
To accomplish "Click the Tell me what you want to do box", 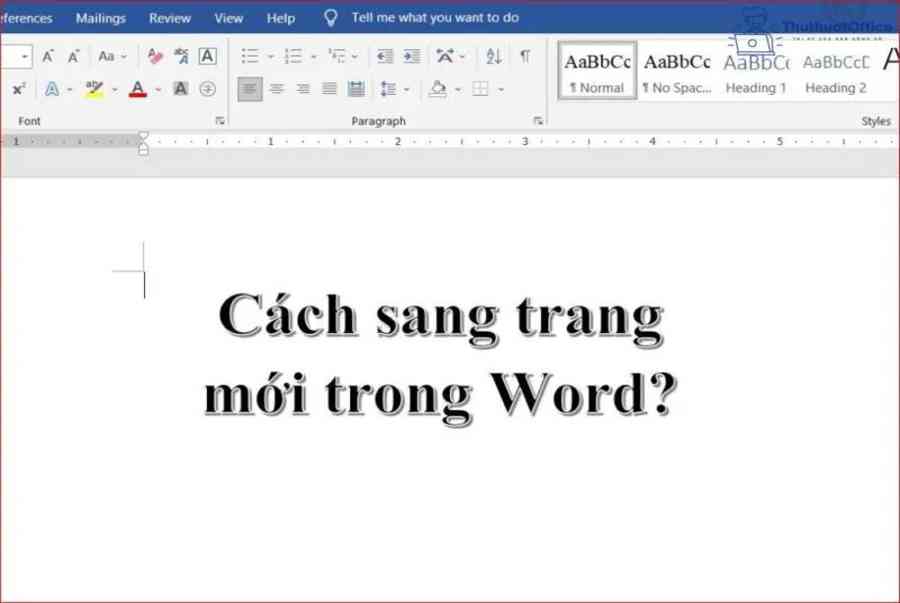I will pyautogui.click(x=435, y=18).
